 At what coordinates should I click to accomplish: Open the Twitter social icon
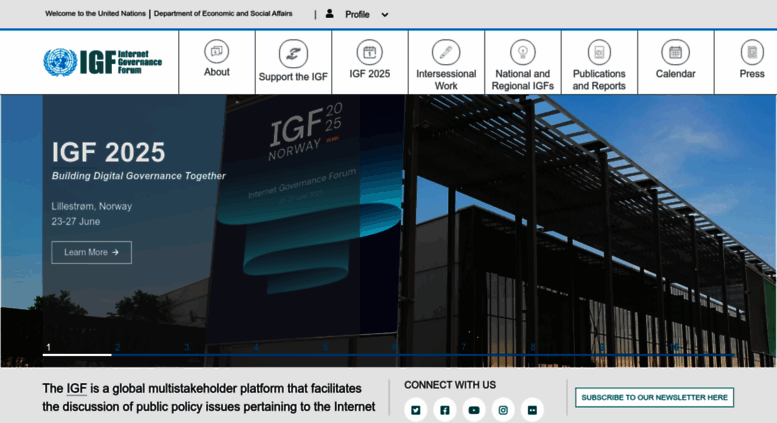(x=416, y=410)
